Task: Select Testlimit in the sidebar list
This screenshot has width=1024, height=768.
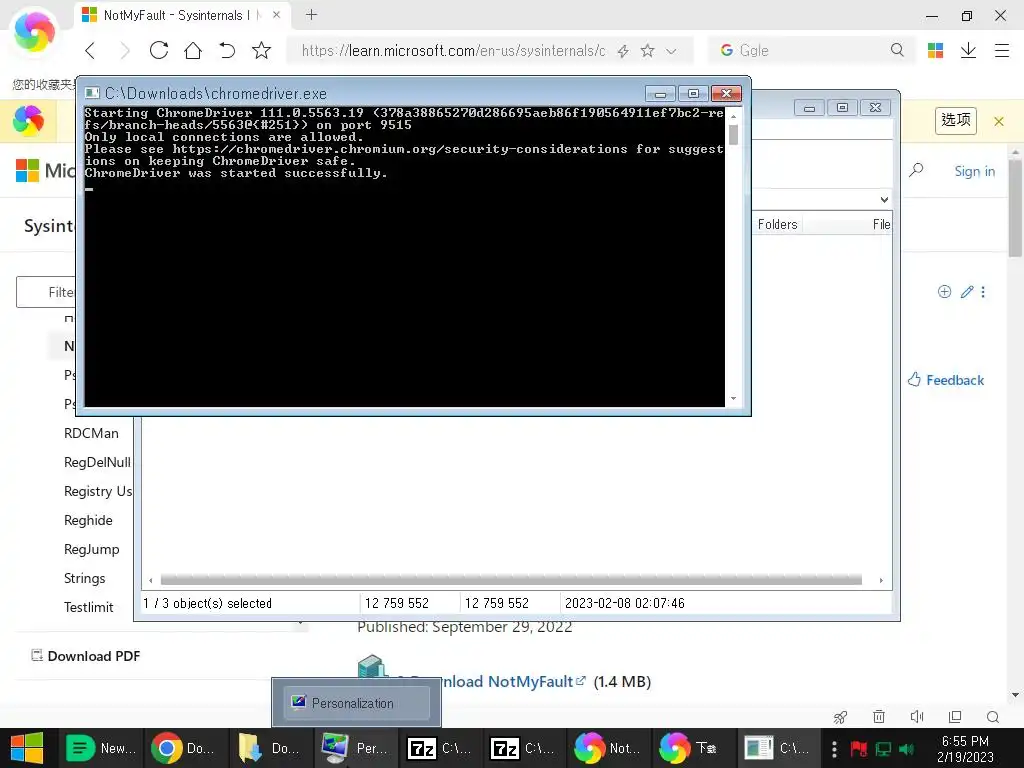Action: (89, 607)
